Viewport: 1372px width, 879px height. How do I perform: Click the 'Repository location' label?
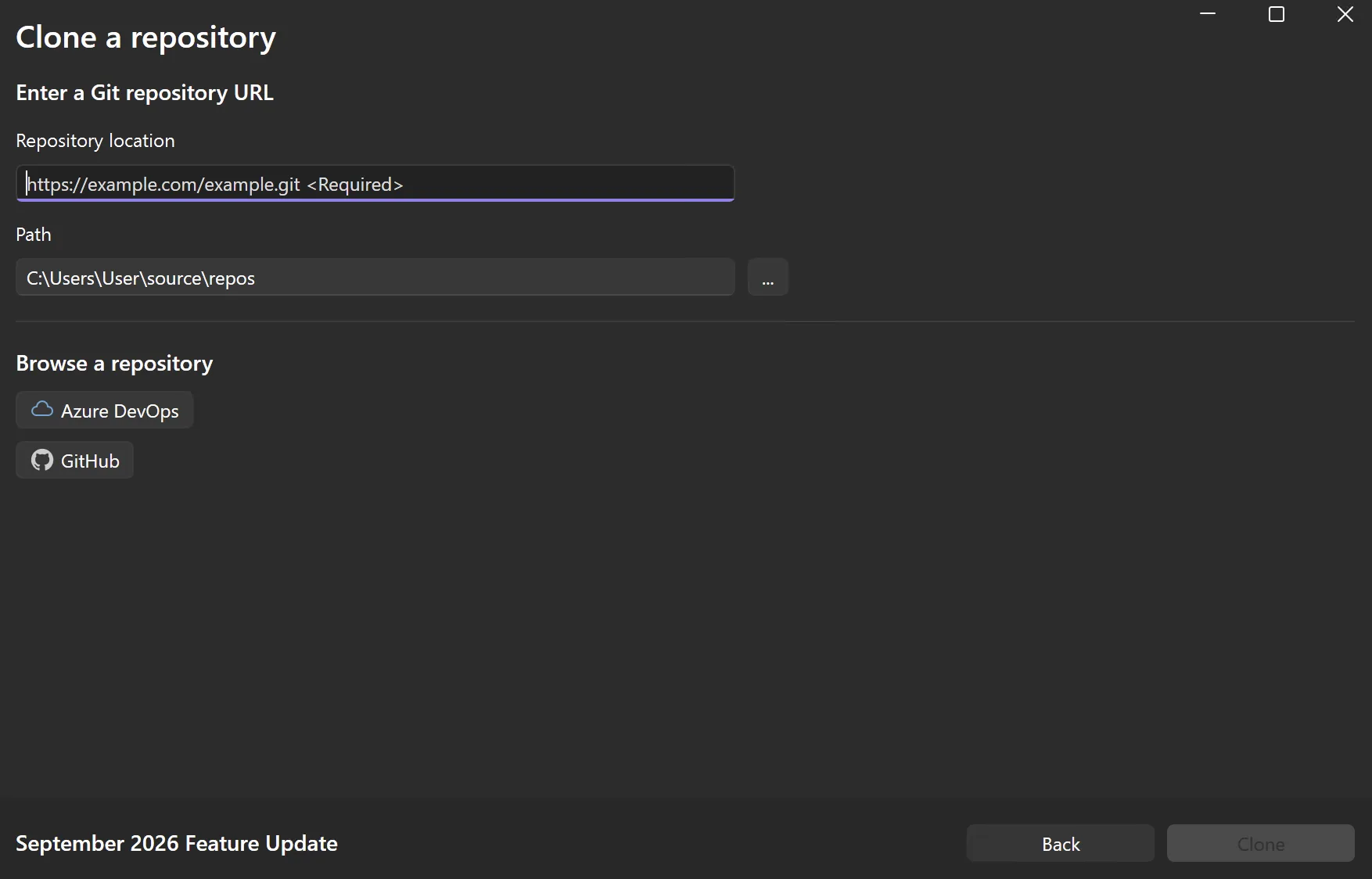click(95, 141)
